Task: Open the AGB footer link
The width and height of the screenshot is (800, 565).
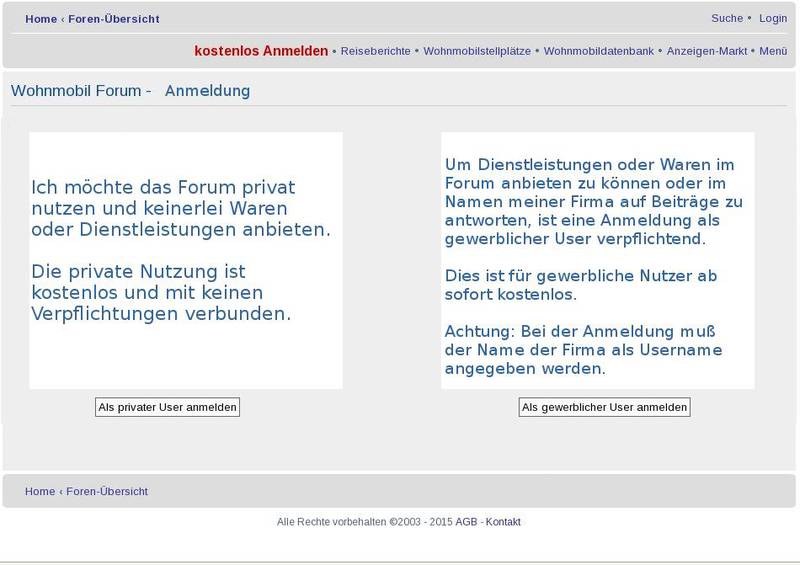Action: click(466, 522)
